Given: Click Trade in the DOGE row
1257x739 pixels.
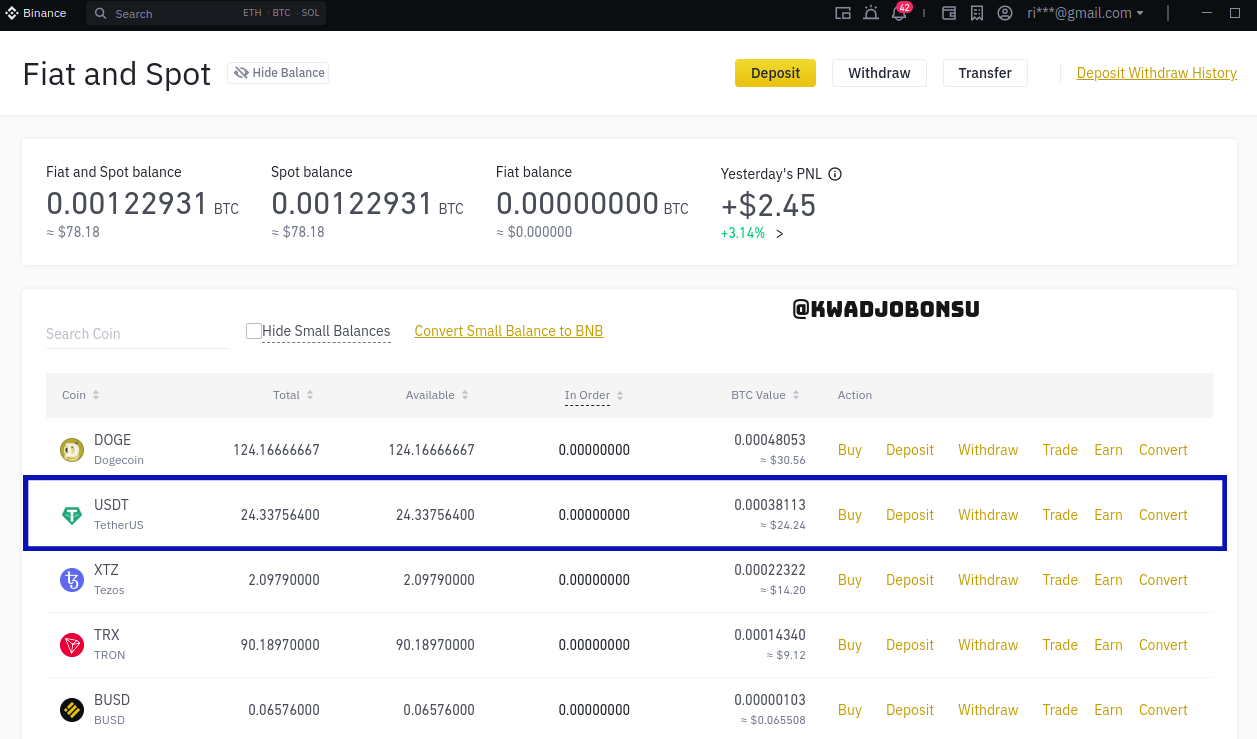Looking at the screenshot, I should point(1060,450).
